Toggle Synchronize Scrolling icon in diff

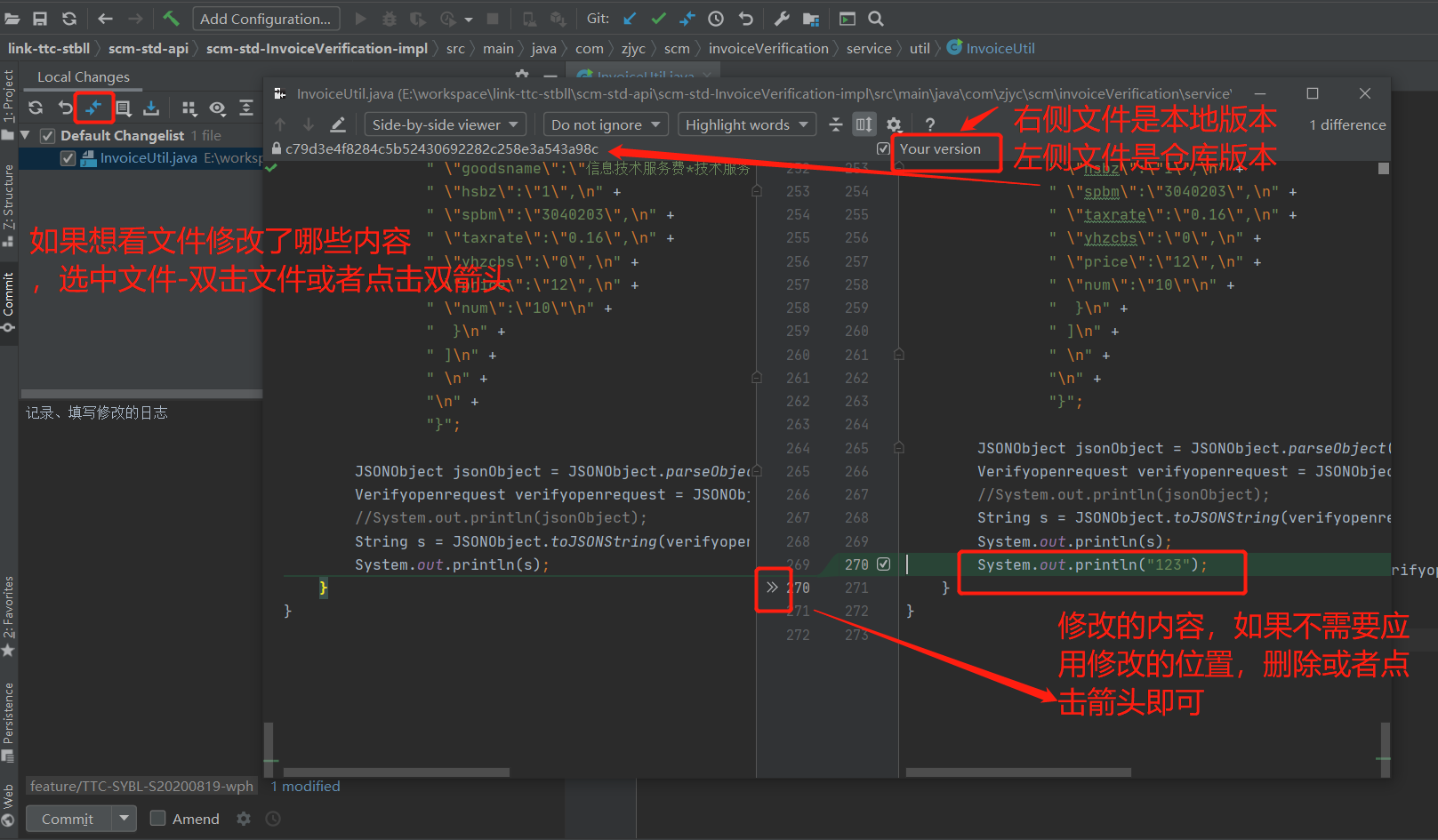864,124
